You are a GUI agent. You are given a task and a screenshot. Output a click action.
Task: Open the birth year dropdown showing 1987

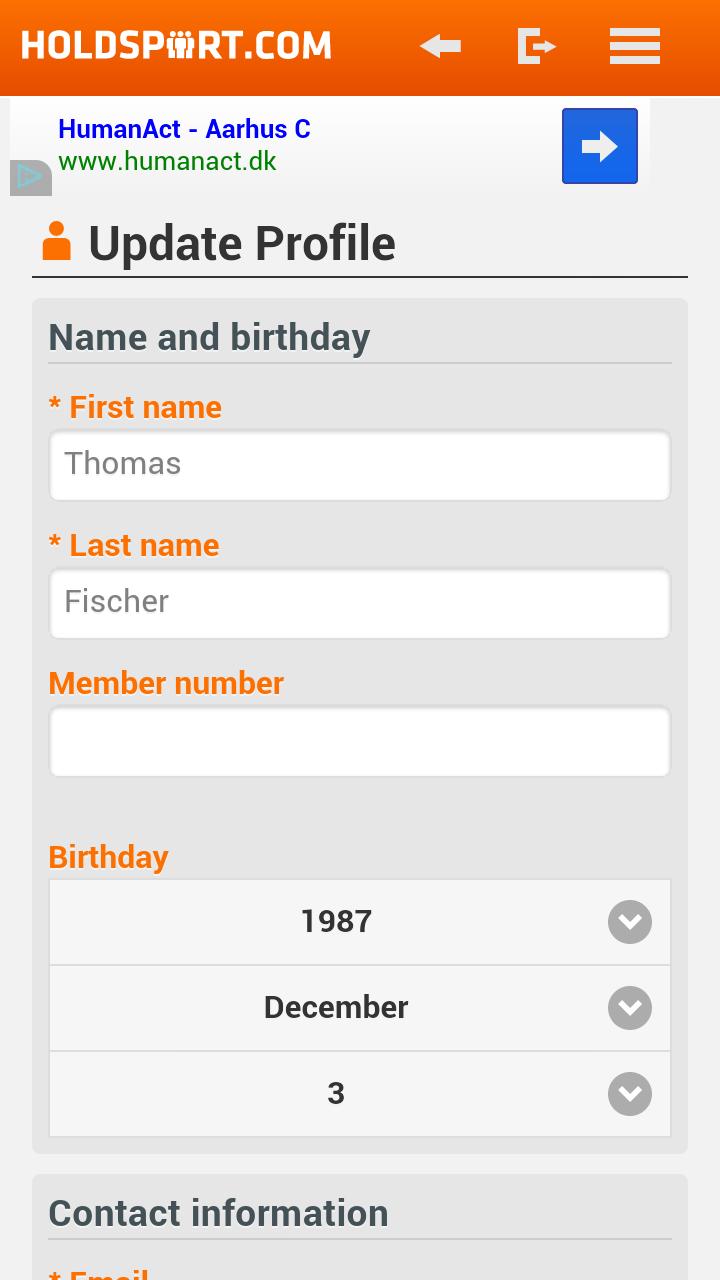point(337,922)
